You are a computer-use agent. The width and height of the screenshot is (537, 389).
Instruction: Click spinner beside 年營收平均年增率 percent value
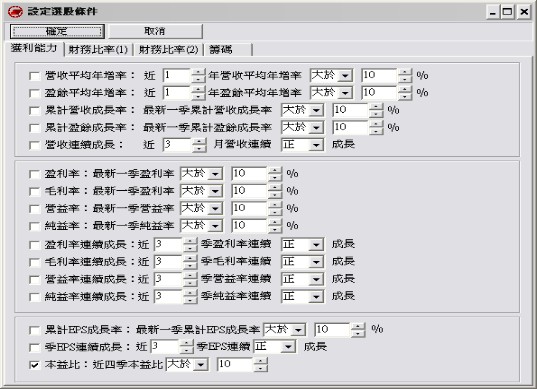(405, 75)
